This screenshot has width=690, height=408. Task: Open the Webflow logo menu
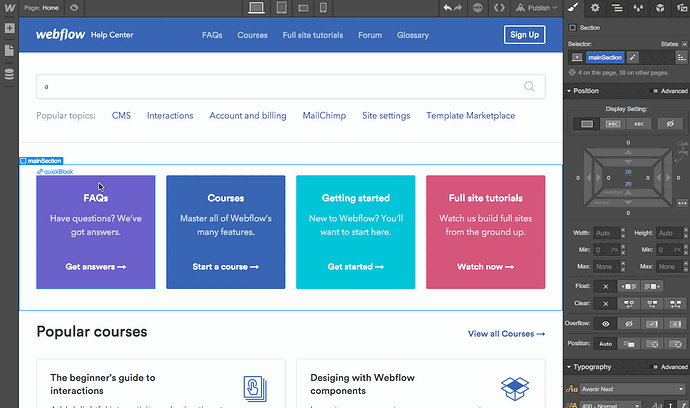coord(9,8)
